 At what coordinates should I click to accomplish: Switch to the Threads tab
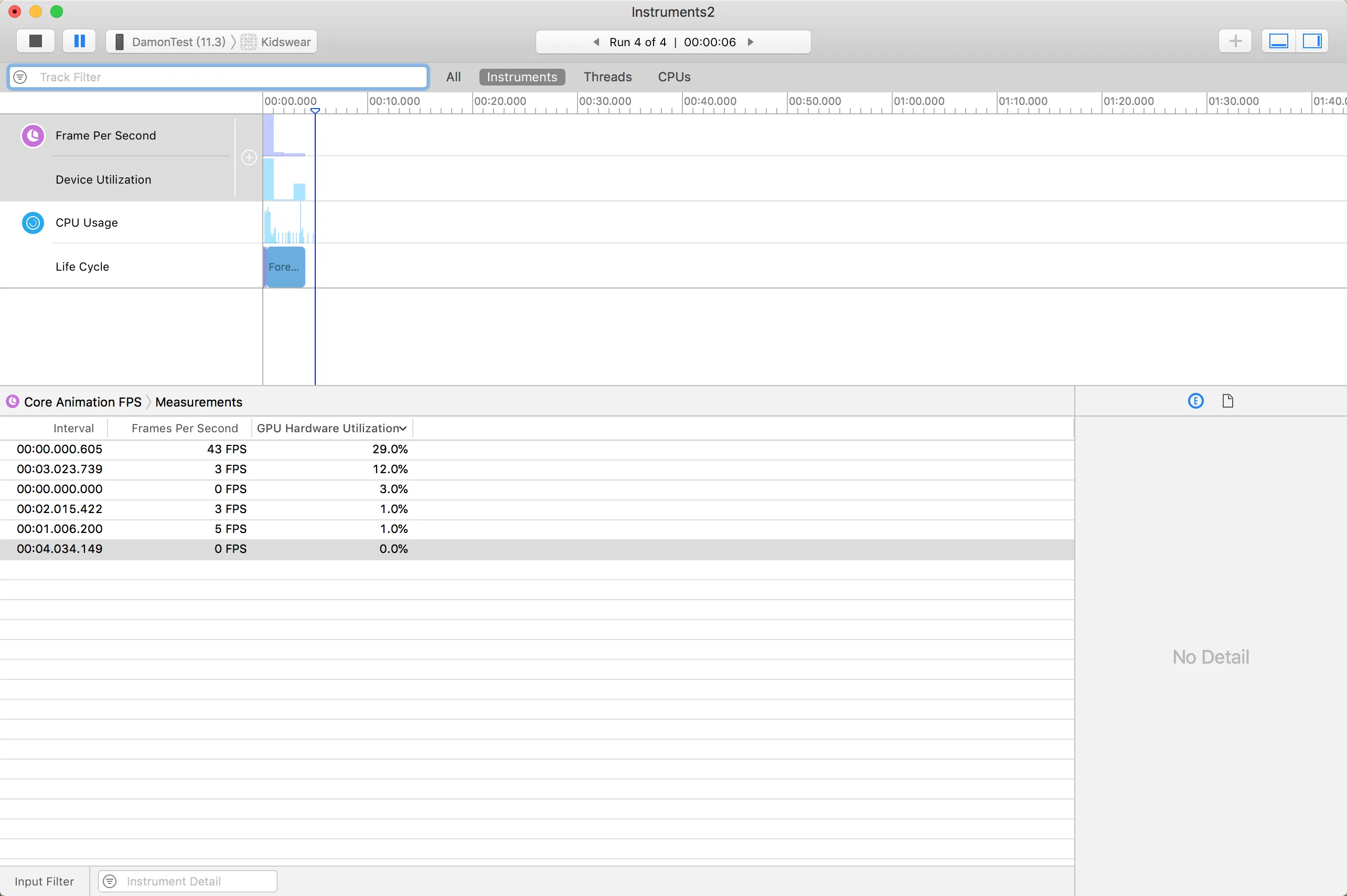tap(607, 77)
